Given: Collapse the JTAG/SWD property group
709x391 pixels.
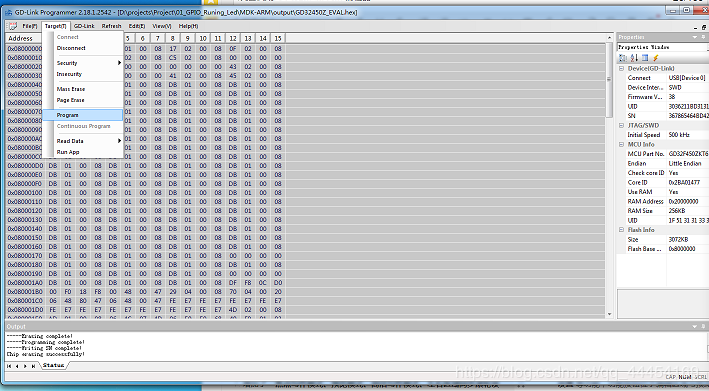Looking at the screenshot, I should point(621,125).
